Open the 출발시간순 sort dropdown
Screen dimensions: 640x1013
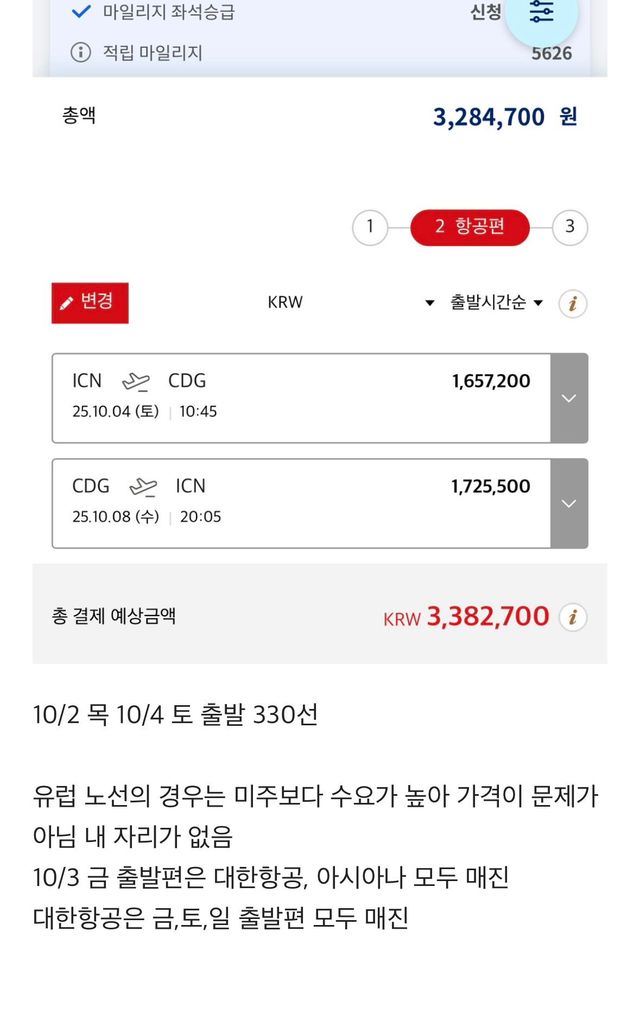(x=496, y=302)
